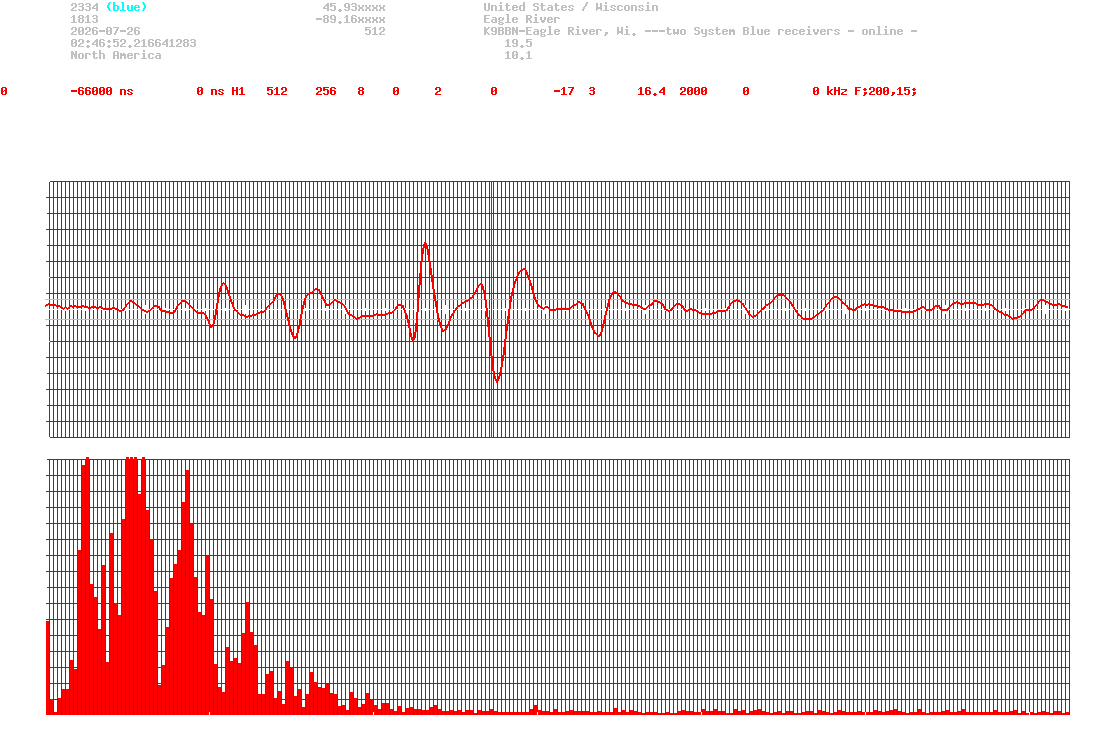
Task: Select the United States / Wisconsin text
Action: [x=571, y=7]
